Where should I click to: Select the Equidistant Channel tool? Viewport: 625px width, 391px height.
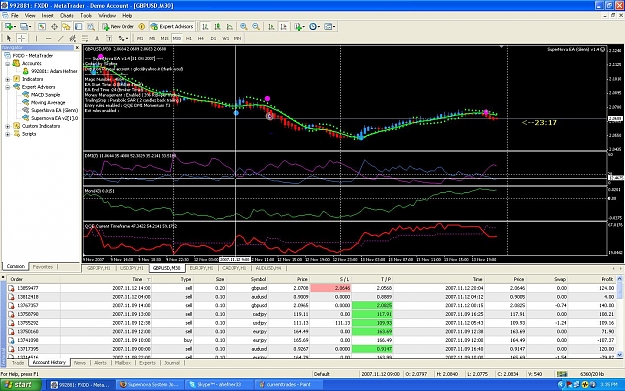click(x=73, y=38)
